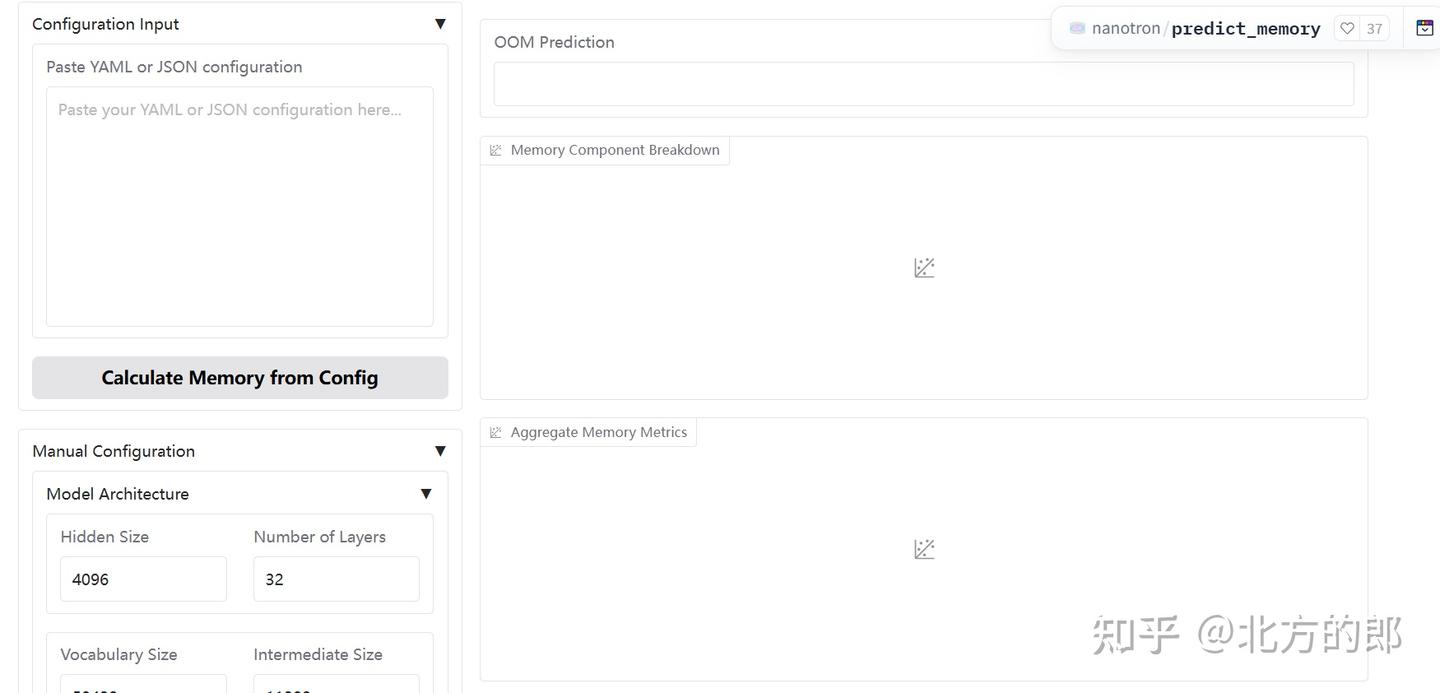Collapse the Configuration Input section

pos(440,24)
